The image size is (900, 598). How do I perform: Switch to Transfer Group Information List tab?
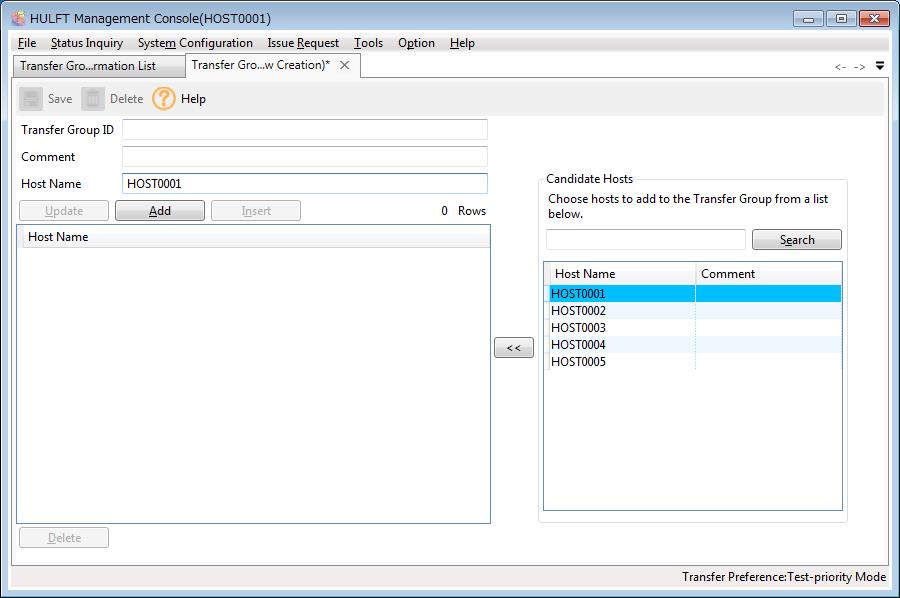point(99,66)
